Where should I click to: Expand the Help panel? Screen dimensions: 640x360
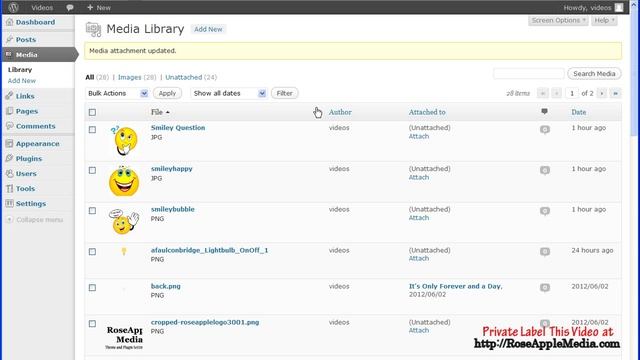pos(604,20)
